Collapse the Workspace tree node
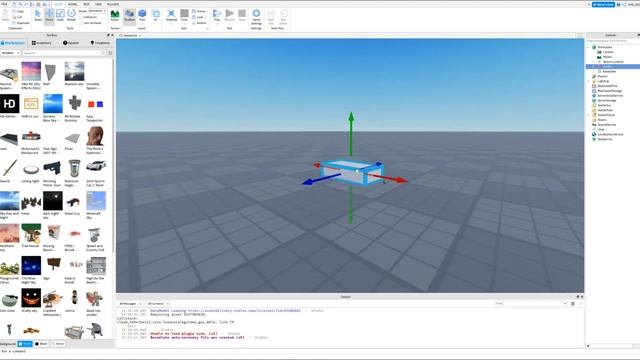The width and height of the screenshot is (640, 360). tap(589, 47)
